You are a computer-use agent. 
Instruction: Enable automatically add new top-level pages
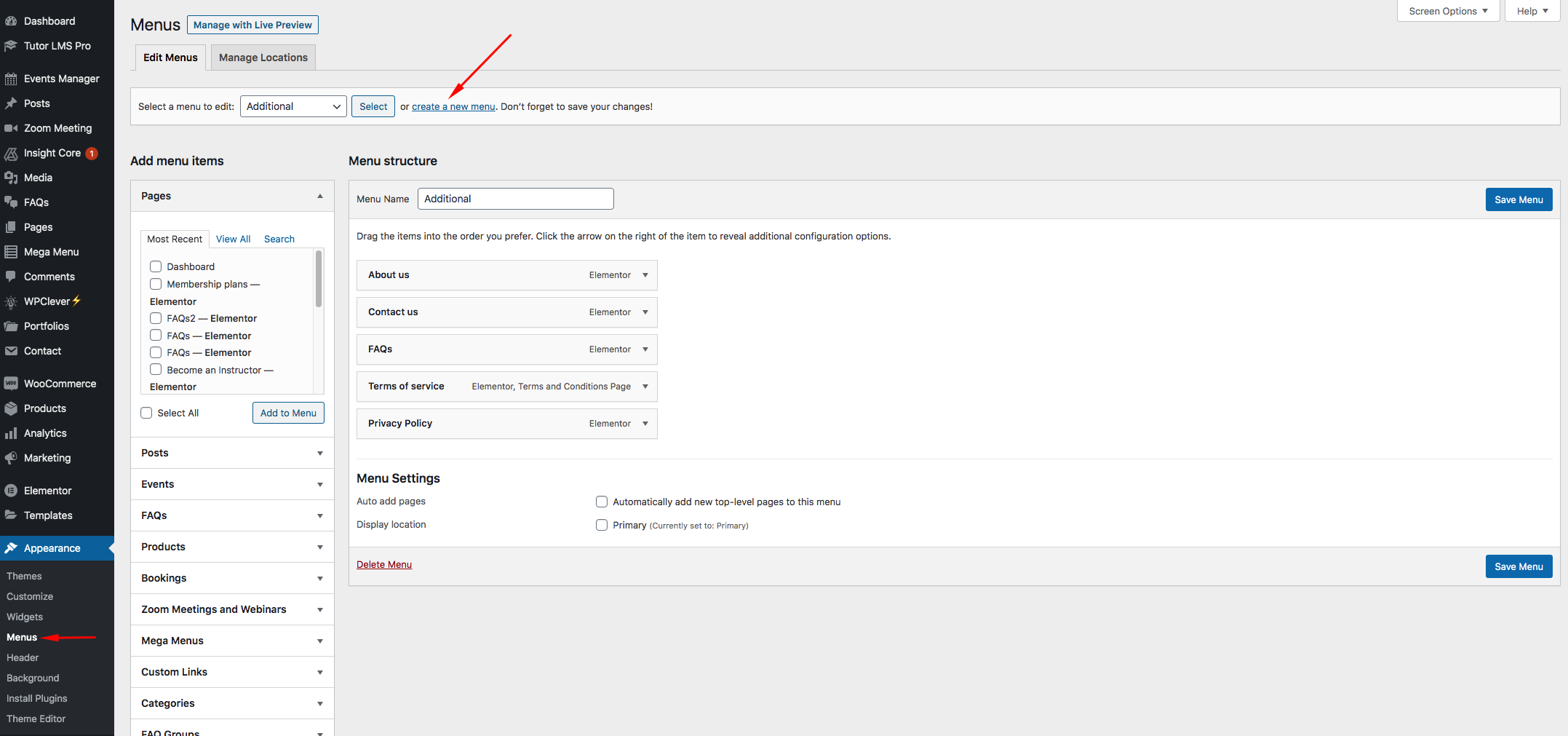pyautogui.click(x=602, y=502)
